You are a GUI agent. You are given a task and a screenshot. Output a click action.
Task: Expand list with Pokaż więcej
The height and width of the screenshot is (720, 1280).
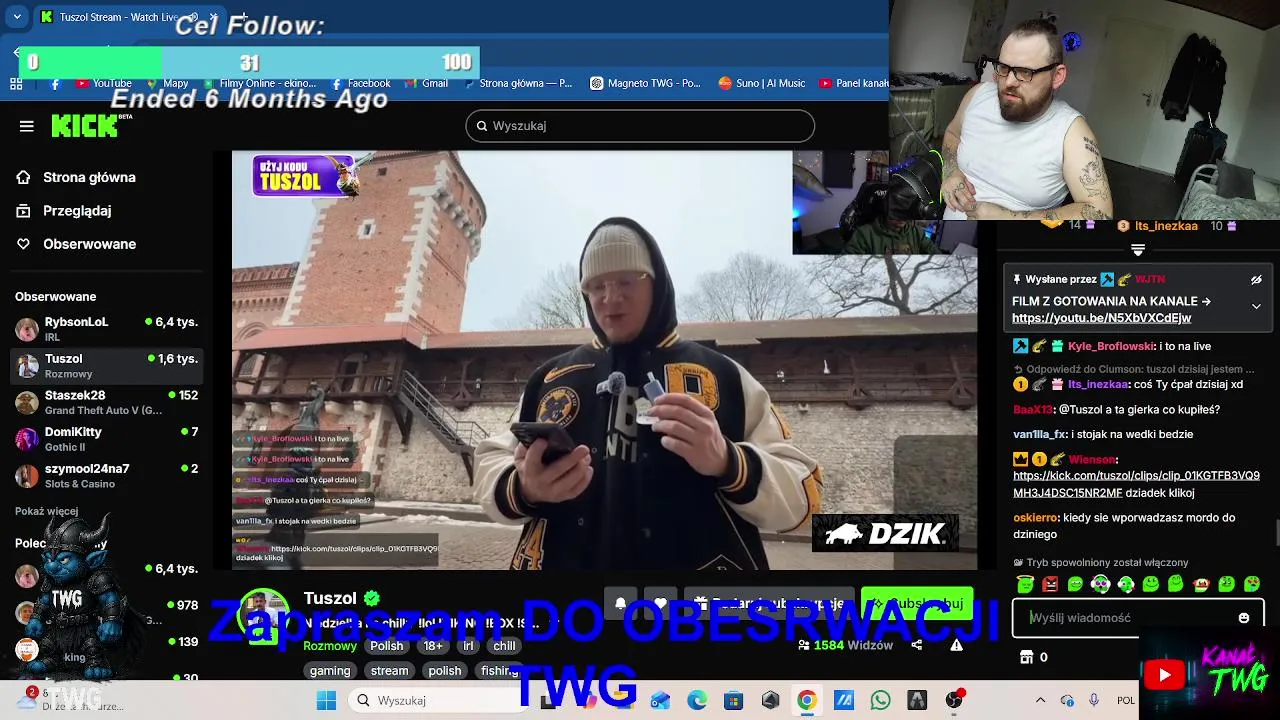point(46,511)
